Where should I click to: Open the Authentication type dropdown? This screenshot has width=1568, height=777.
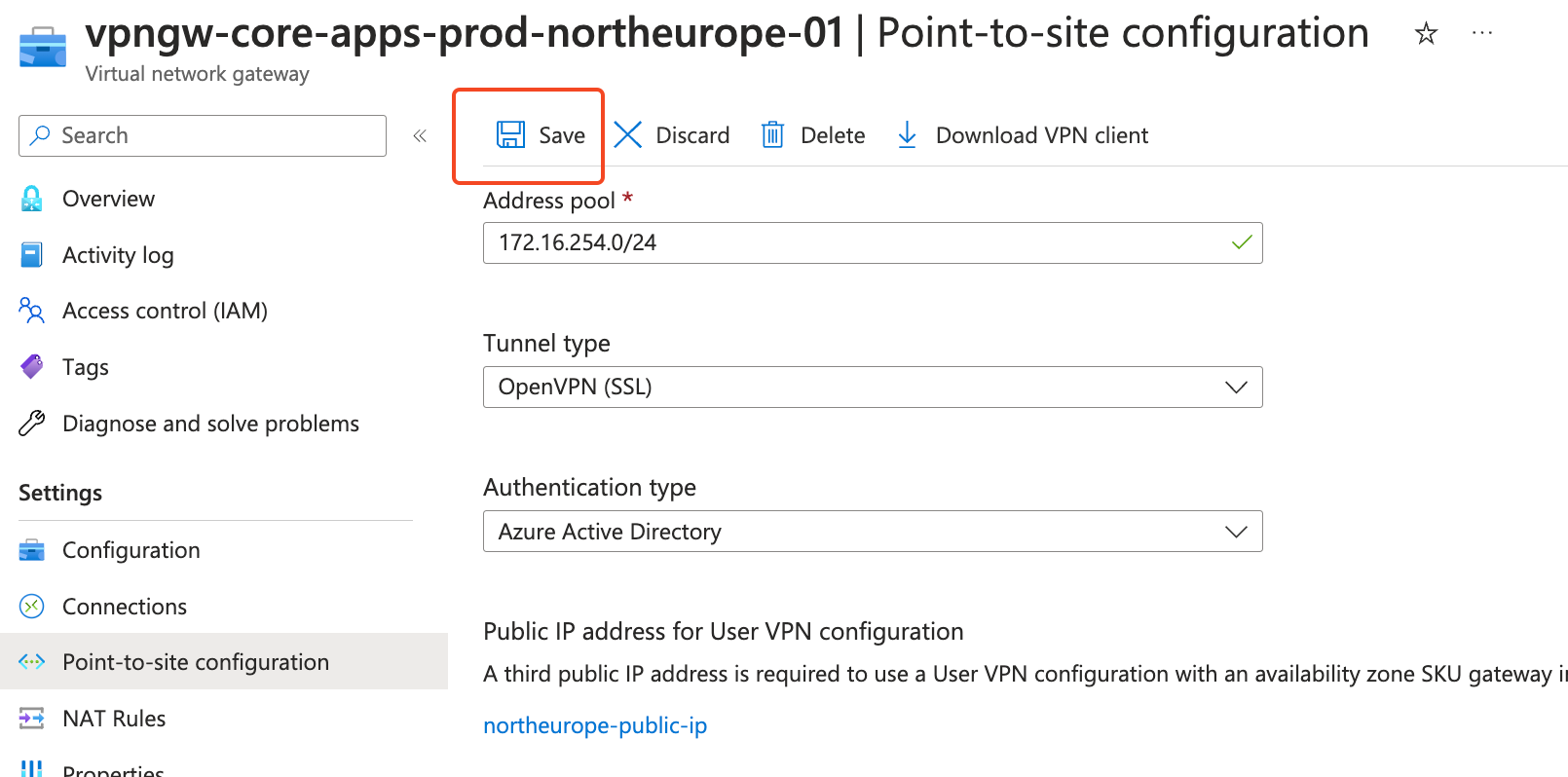[x=873, y=532]
